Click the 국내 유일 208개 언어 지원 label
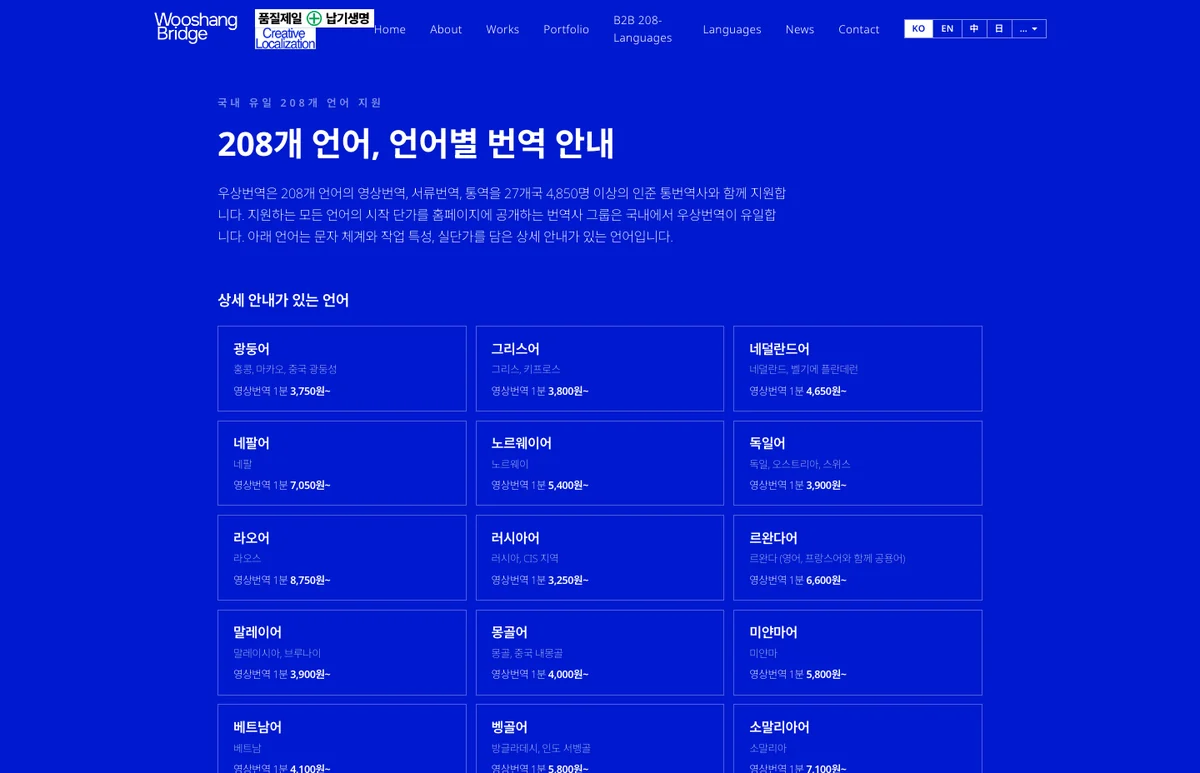Image resolution: width=1200 pixels, height=773 pixels. (300, 103)
